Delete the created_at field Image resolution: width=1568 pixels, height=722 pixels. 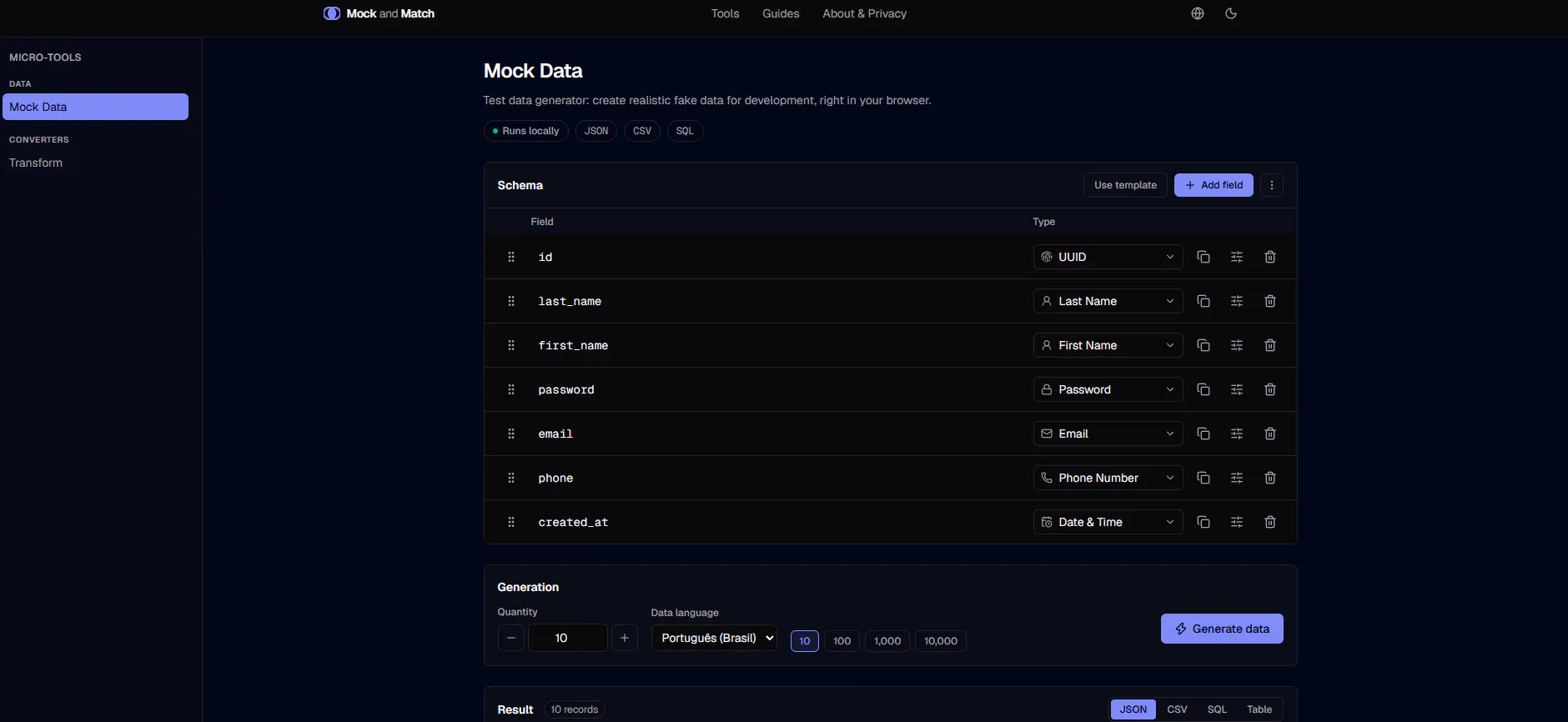coord(1269,522)
